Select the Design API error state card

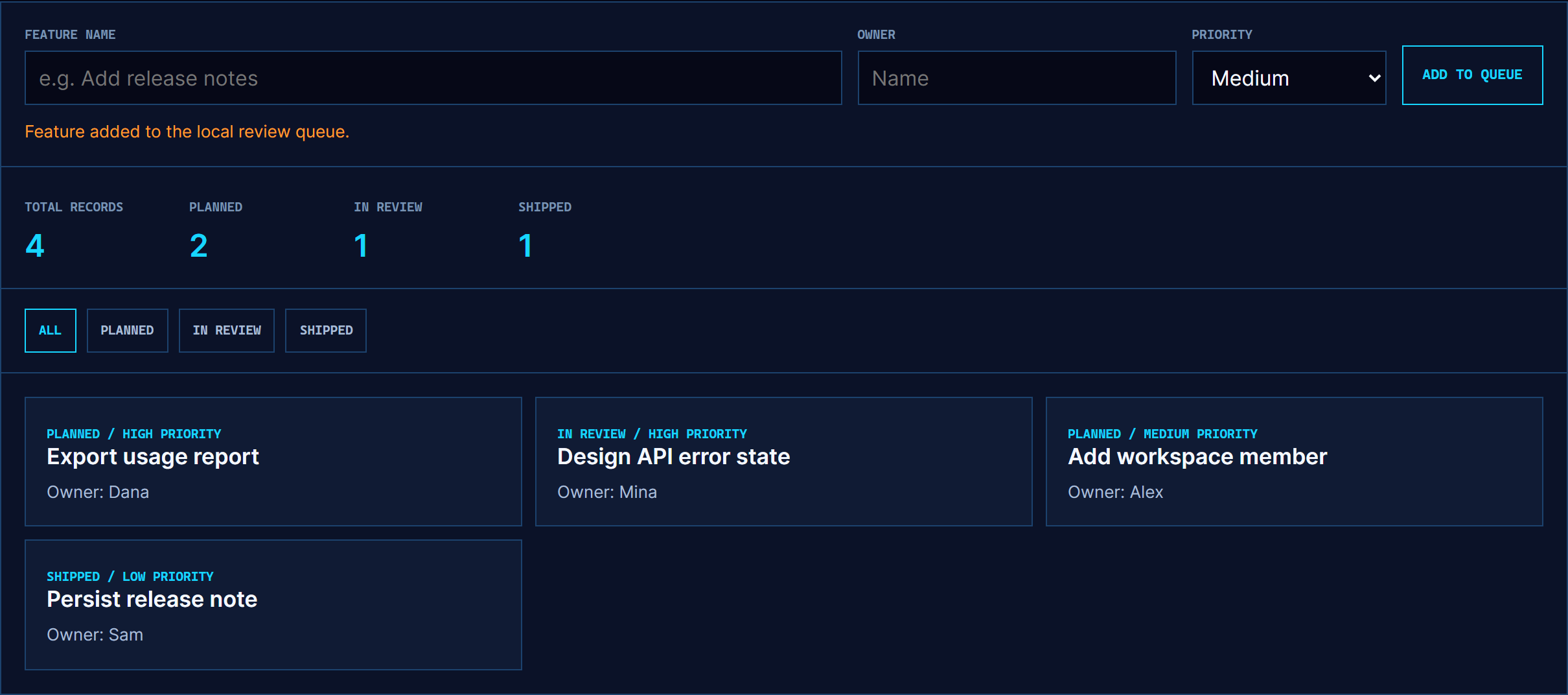(x=783, y=462)
